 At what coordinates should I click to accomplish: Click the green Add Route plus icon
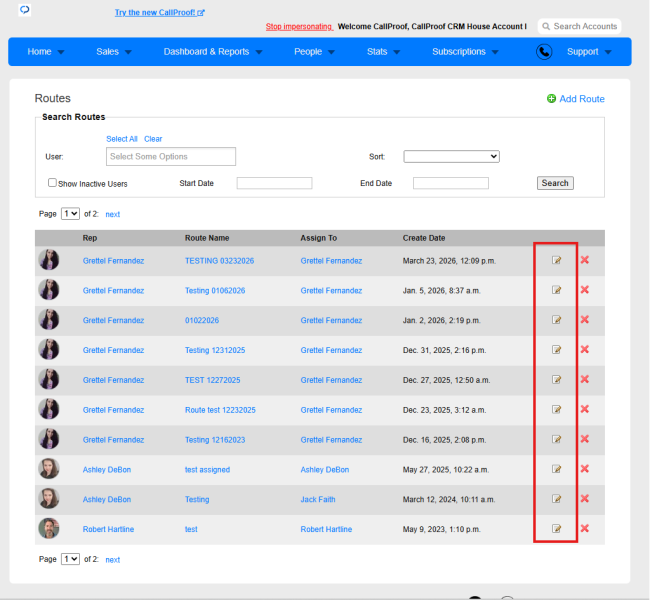(551, 99)
